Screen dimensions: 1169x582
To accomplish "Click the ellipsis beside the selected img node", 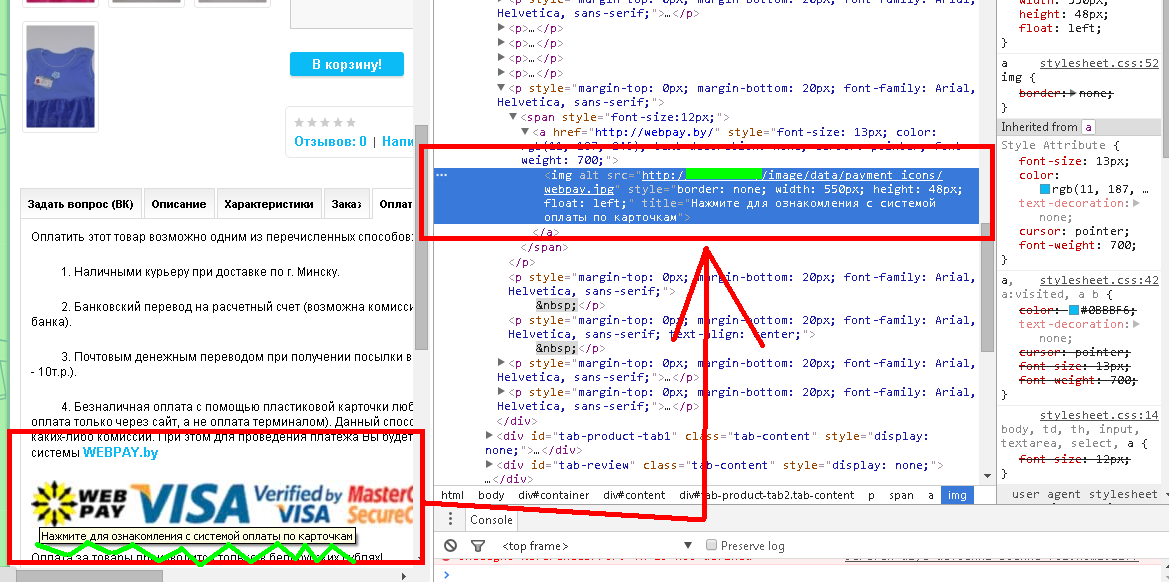I will (441, 175).
